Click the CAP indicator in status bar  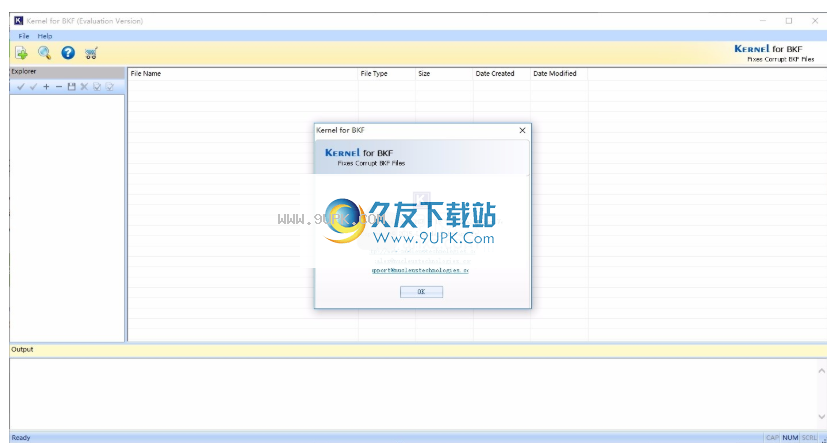772,438
